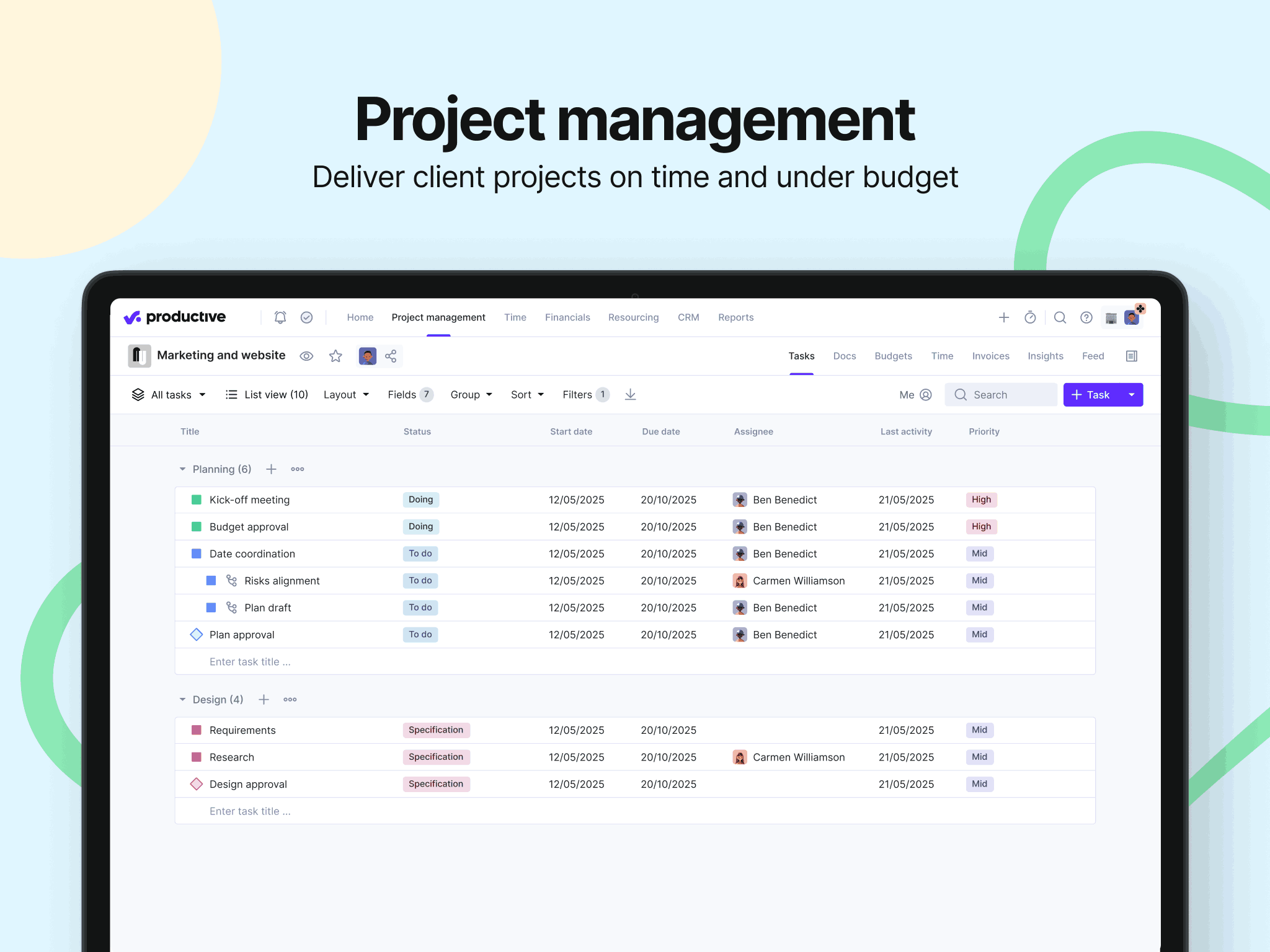Open the help question mark icon

click(1086, 317)
